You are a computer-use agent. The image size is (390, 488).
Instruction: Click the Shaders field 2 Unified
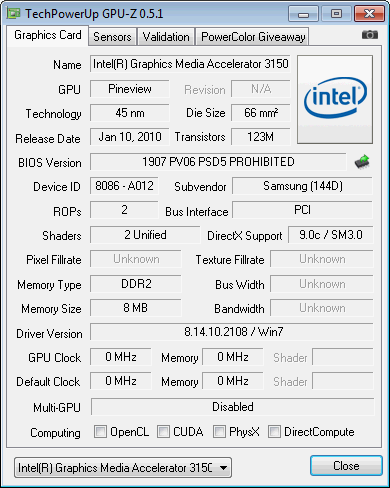(x=145, y=235)
